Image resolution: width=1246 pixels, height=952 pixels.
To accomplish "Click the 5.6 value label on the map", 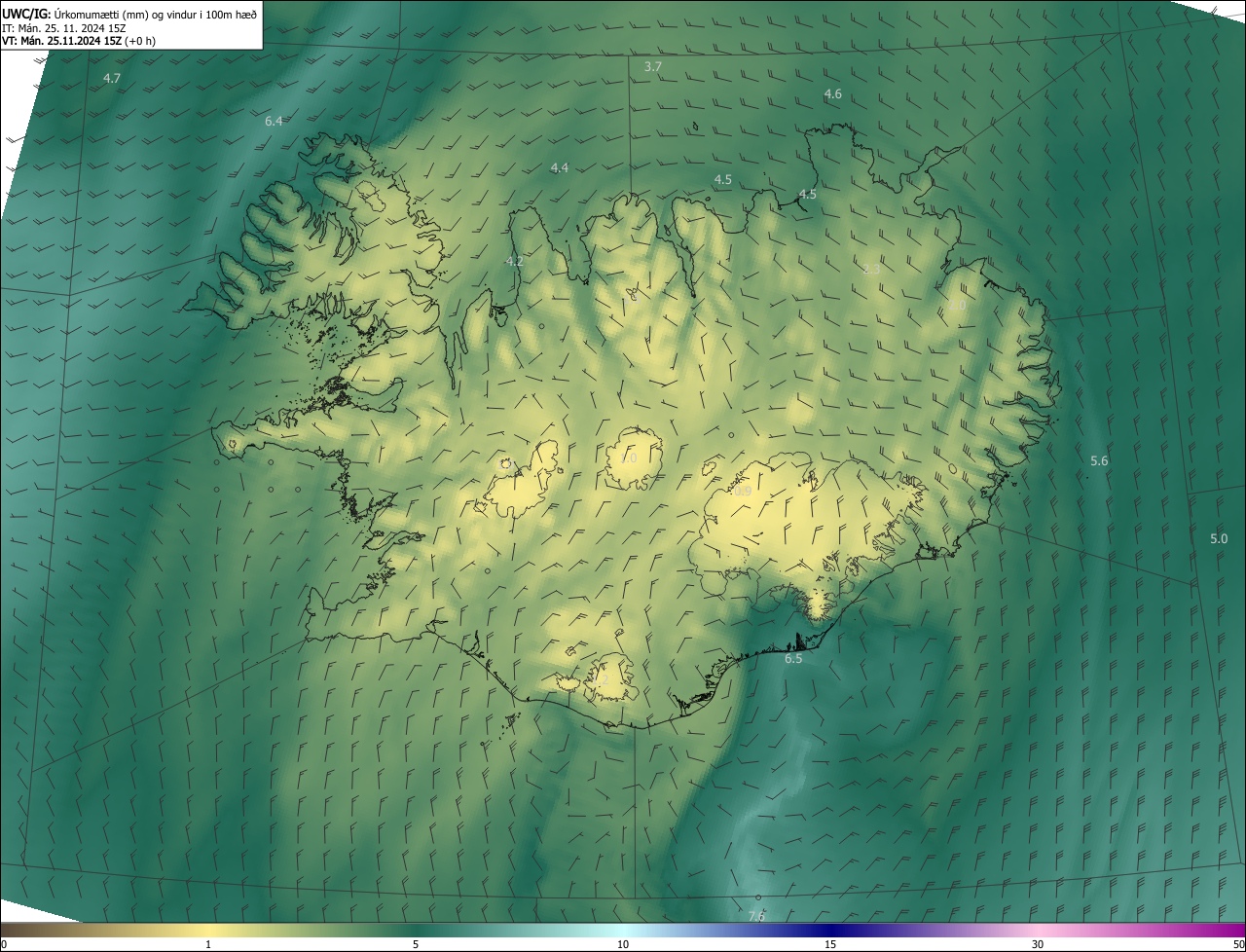I will tap(1099, 460).
